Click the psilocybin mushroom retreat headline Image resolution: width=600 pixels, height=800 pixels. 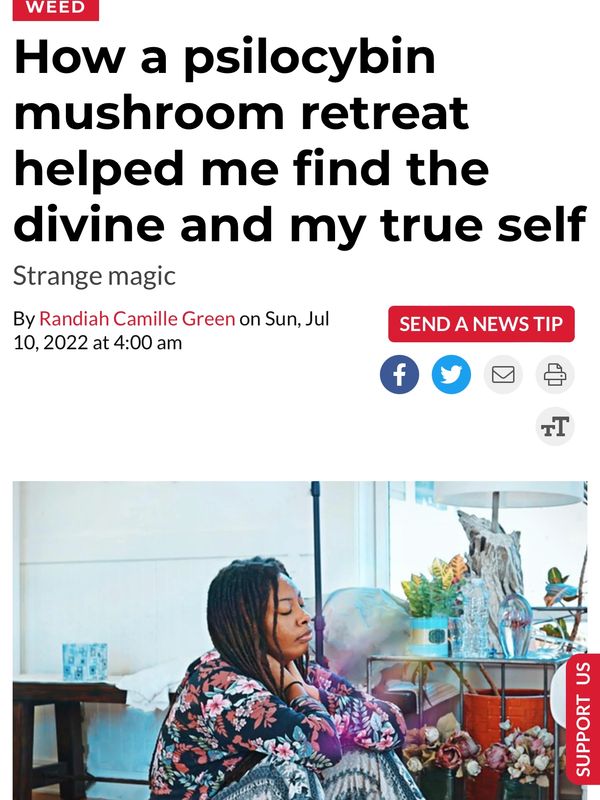point(300,139)
